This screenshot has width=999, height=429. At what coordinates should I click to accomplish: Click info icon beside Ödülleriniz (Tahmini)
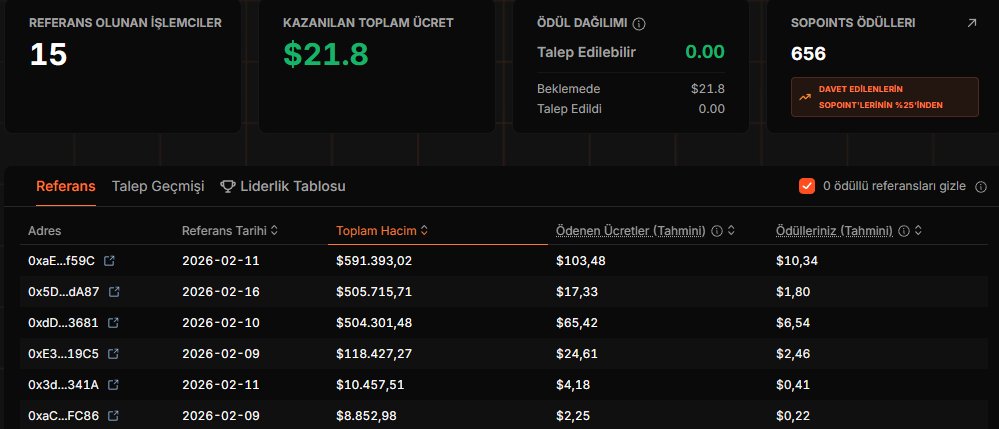pos(903,231)
